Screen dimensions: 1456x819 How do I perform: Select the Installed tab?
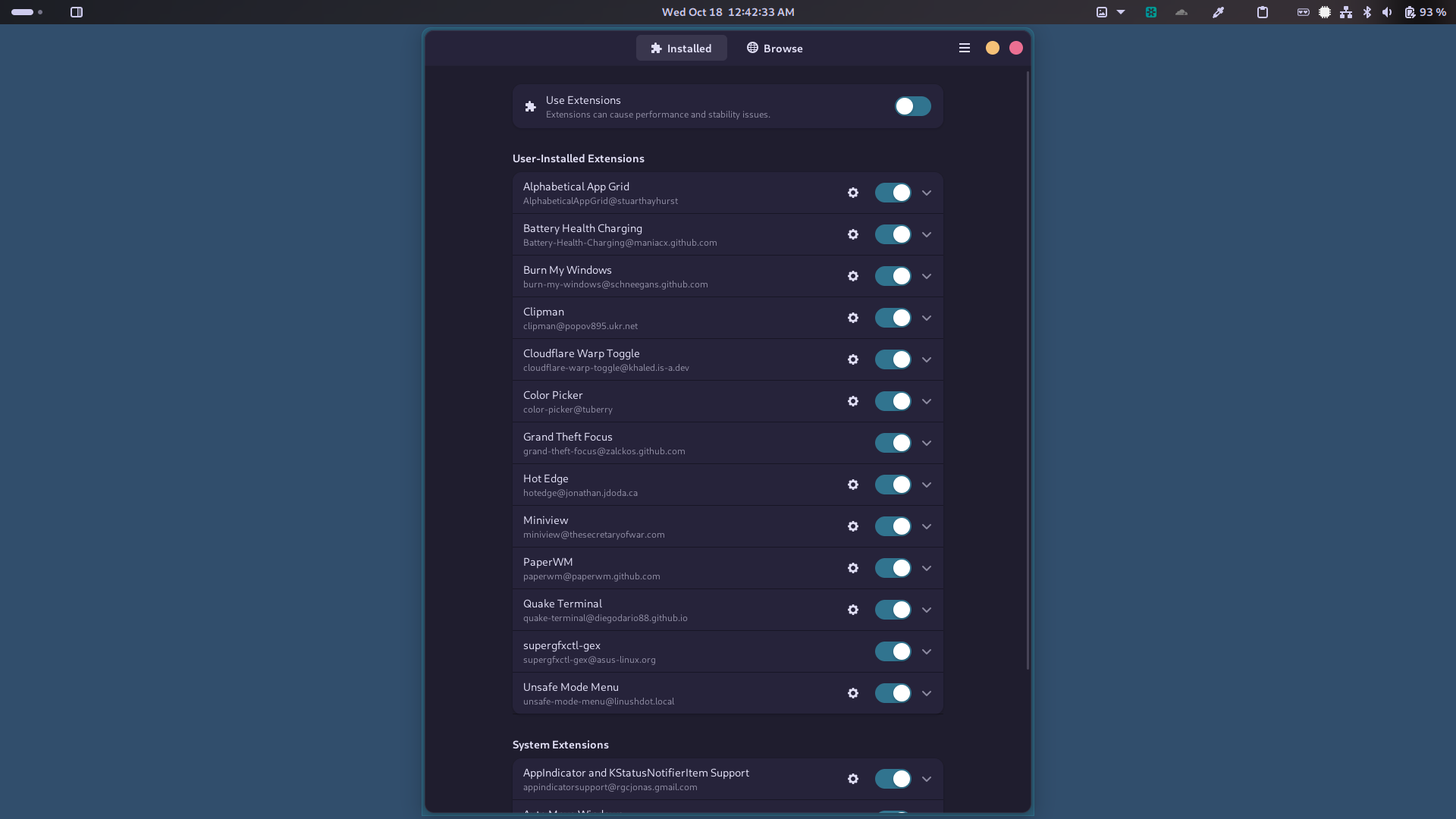(681, 48)
